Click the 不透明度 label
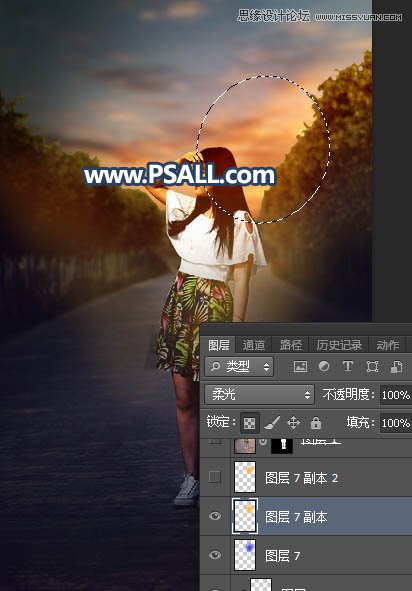The width and height of the screenshot is (412, 591). tap(349, 395)
